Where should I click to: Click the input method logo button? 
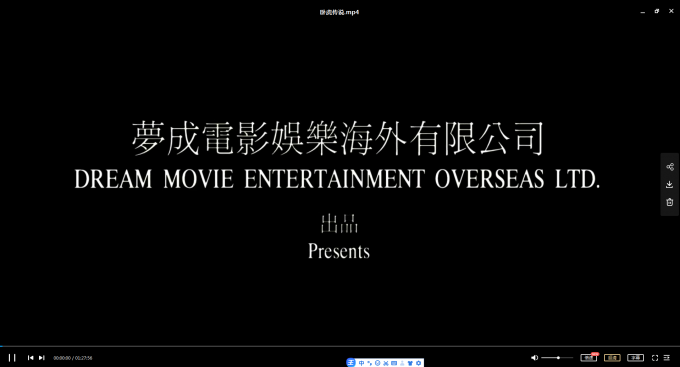click(x=351, y=363)
